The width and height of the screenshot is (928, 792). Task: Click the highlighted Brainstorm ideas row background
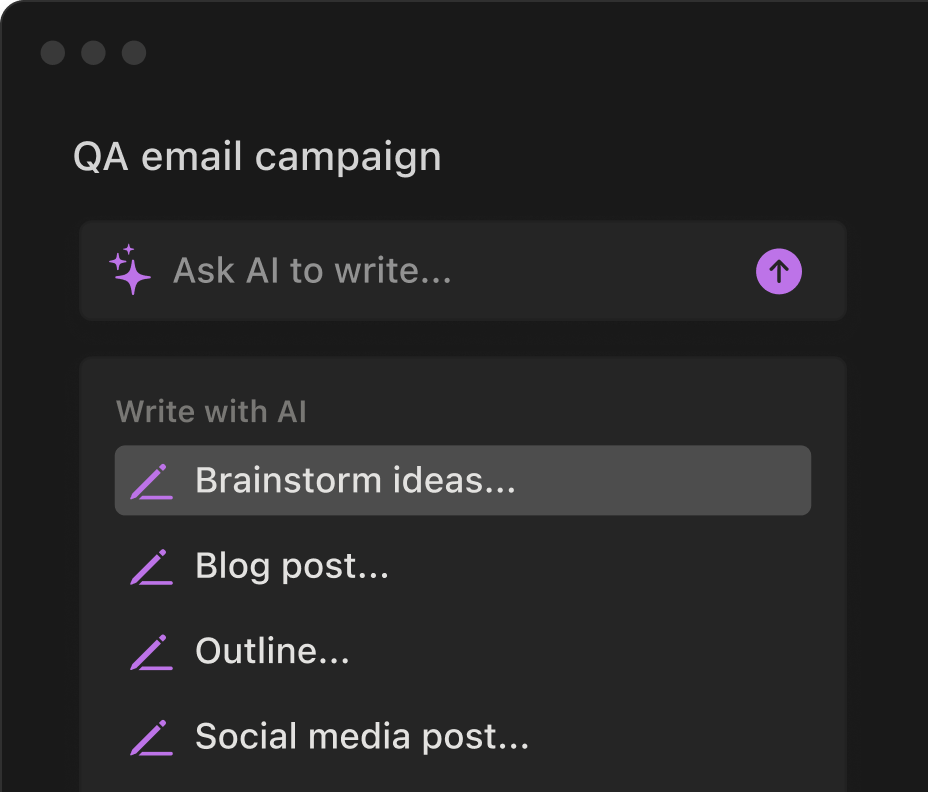663,480
